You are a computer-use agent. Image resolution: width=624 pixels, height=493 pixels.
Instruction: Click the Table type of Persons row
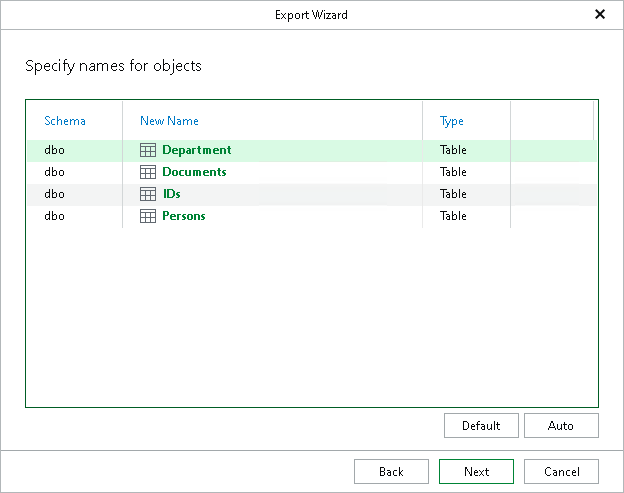coord(453,216)
